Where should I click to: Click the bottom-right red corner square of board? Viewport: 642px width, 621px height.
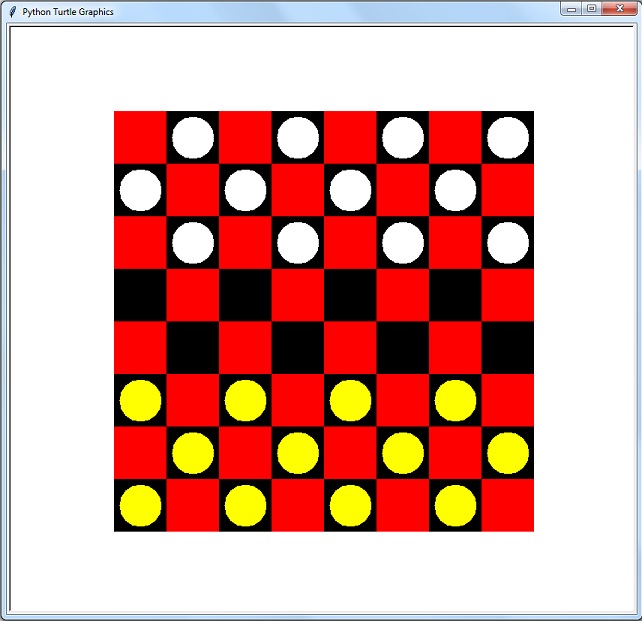tap(508, 506)
